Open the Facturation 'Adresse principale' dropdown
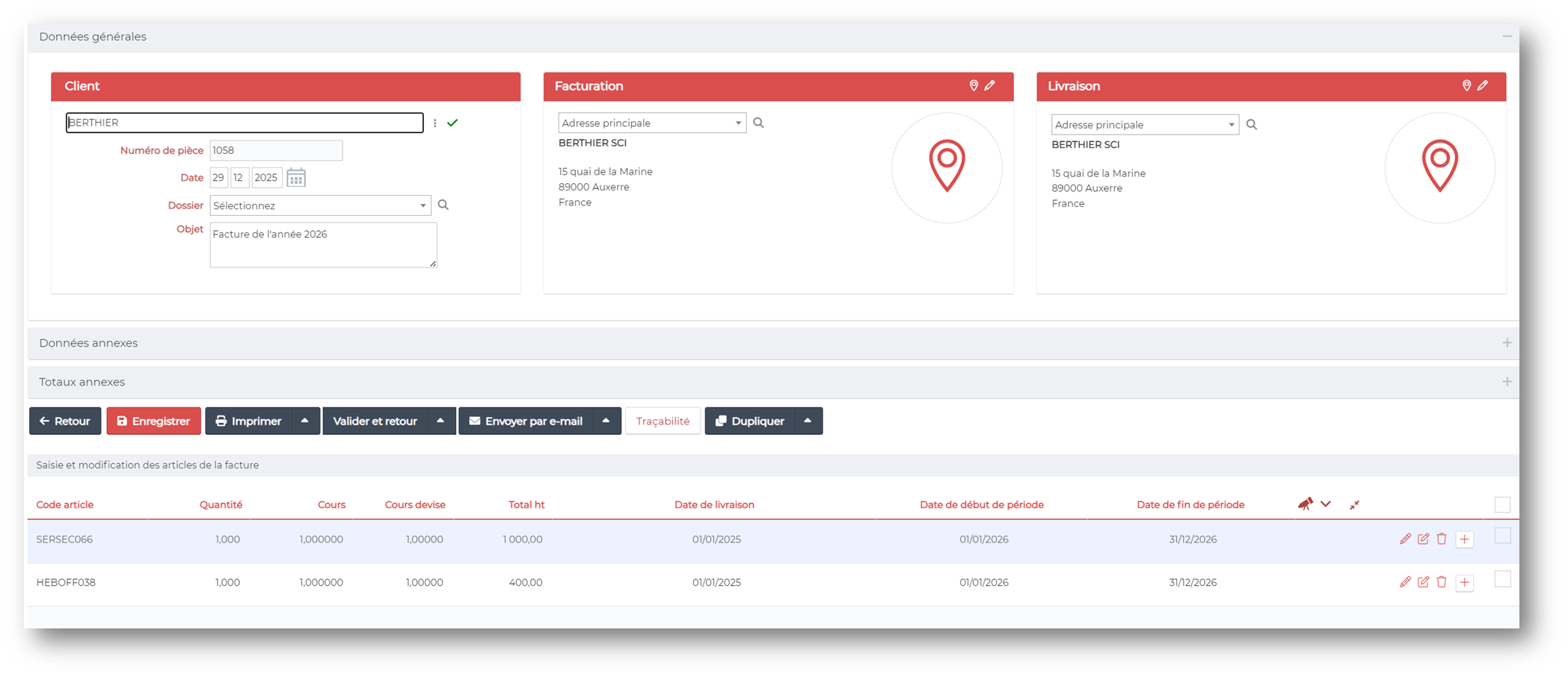Viewport: 1568px width, 677px height. point(651,123)
